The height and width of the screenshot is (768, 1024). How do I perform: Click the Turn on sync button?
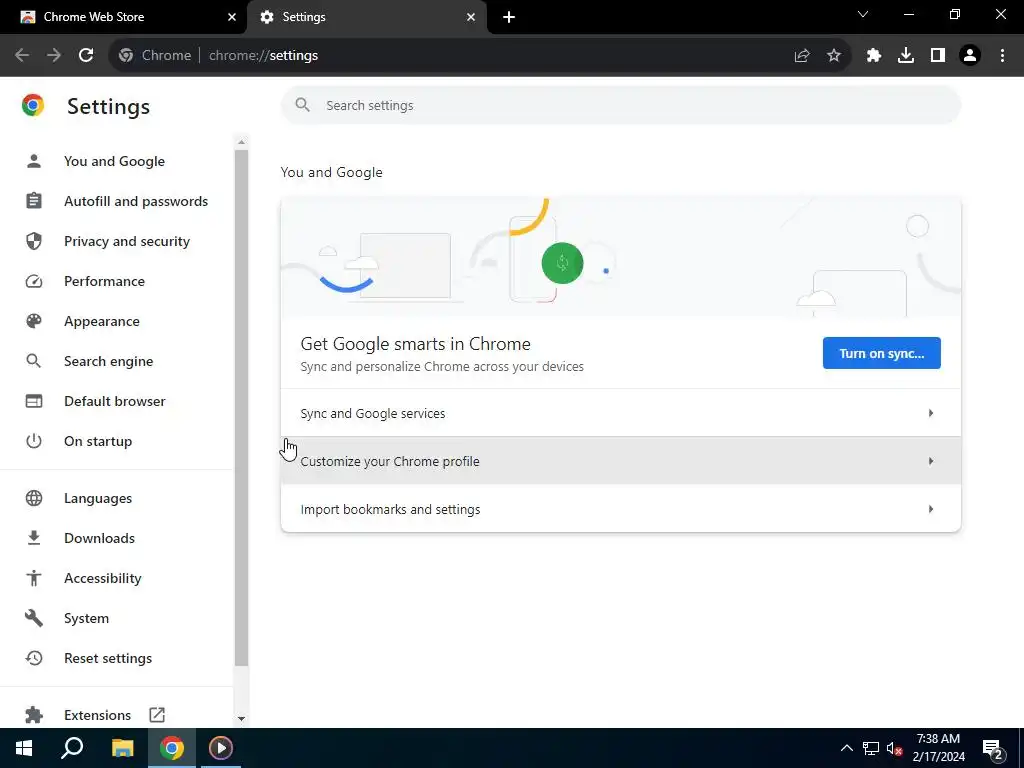click(x=882, y=353)
